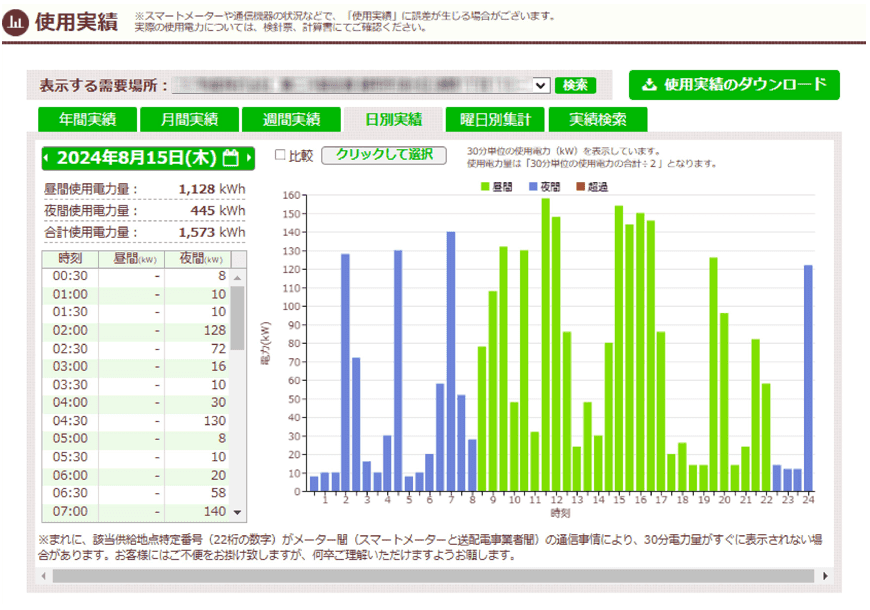Switch to the 曜日別集計 tab

coord(495,120)
